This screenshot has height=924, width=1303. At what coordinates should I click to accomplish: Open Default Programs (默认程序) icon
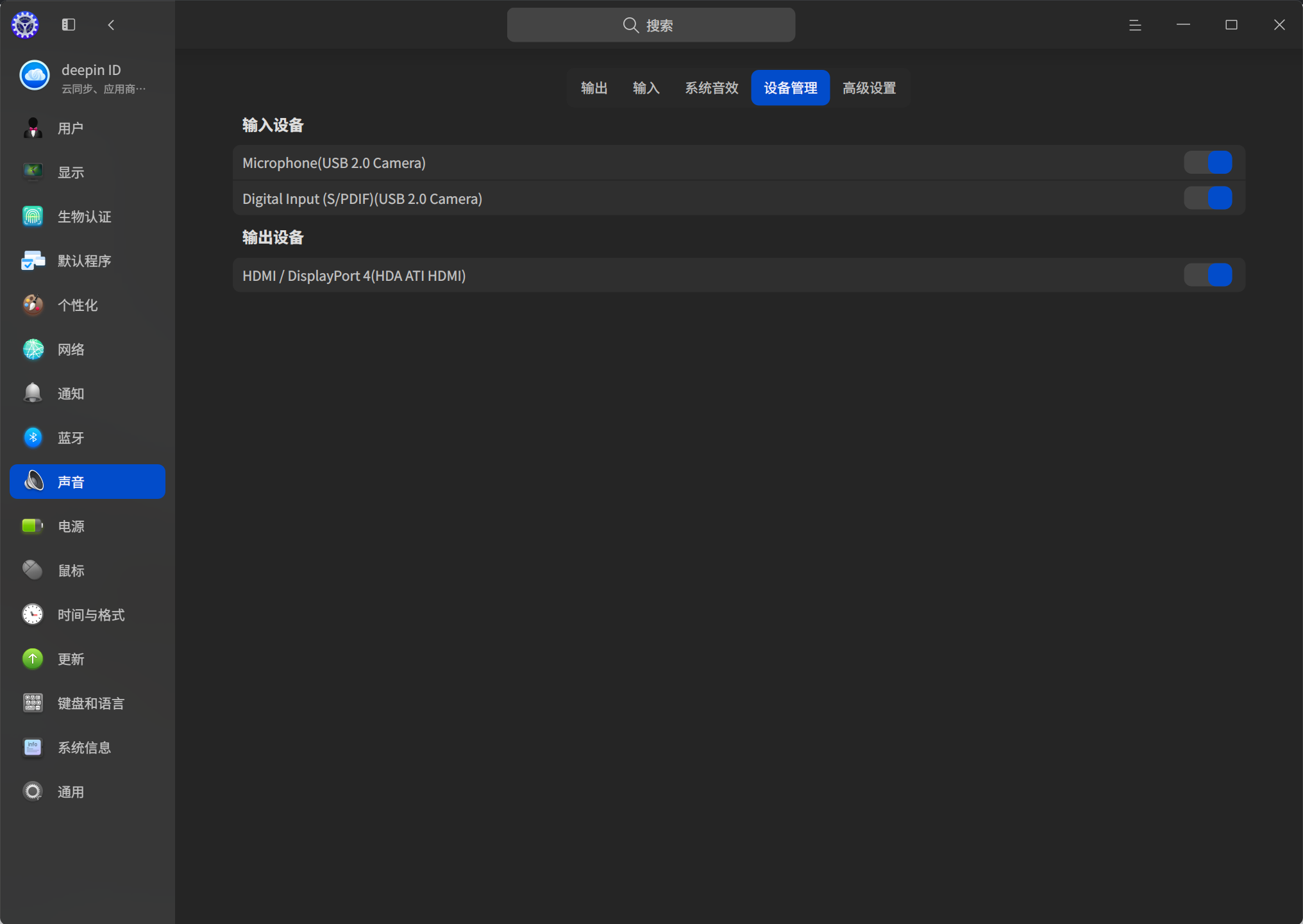coord(33,260)
